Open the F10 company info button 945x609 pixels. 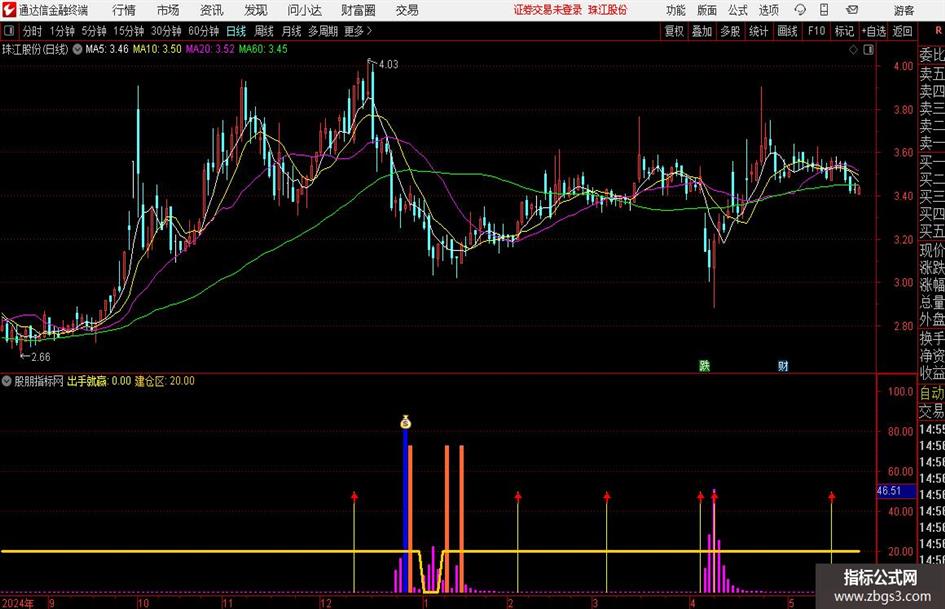(x=816, y=31)
